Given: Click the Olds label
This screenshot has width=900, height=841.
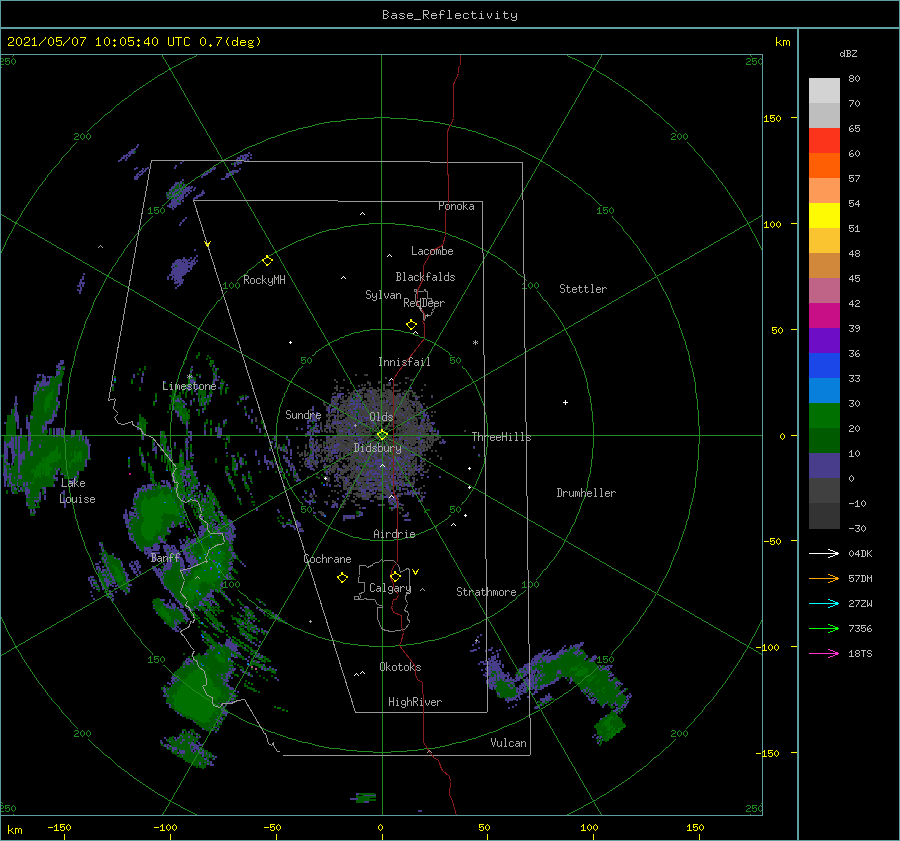Looking at the screenshot, I should pyautogui.click(x=381, y=417).
